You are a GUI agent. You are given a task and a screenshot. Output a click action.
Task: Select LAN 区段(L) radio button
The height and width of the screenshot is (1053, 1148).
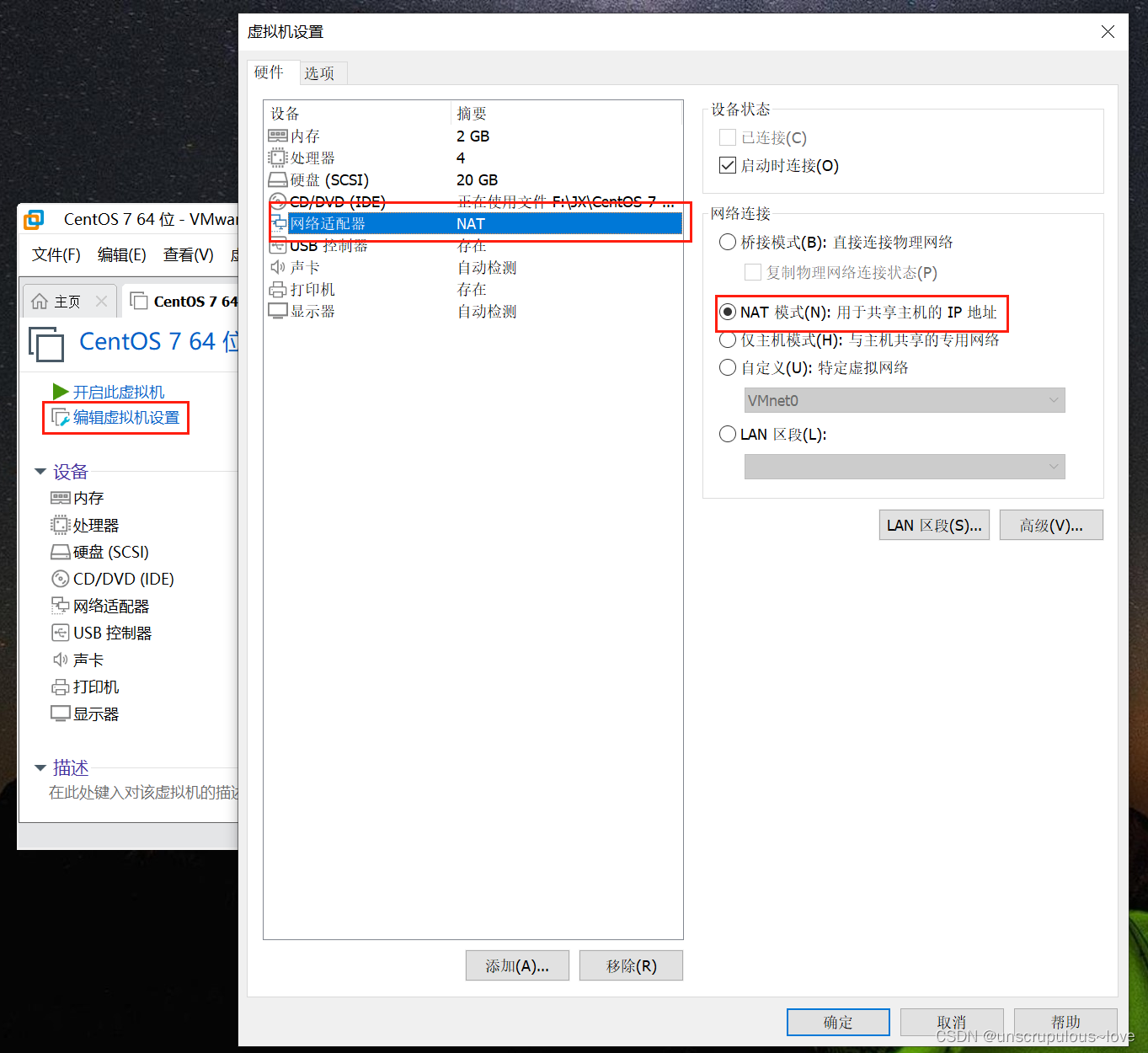[x=728, y=434]
